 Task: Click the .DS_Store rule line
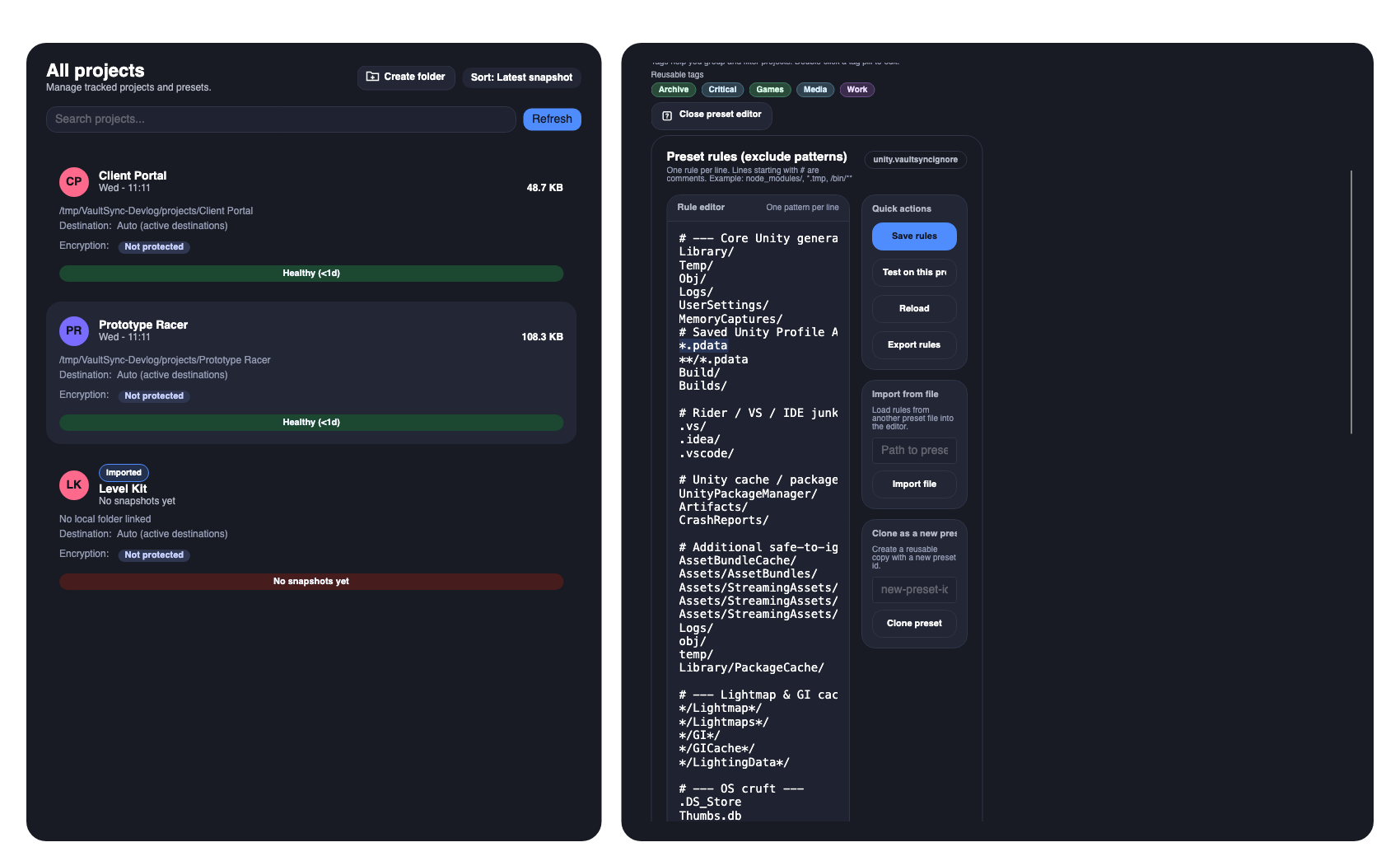click(710, 803)
